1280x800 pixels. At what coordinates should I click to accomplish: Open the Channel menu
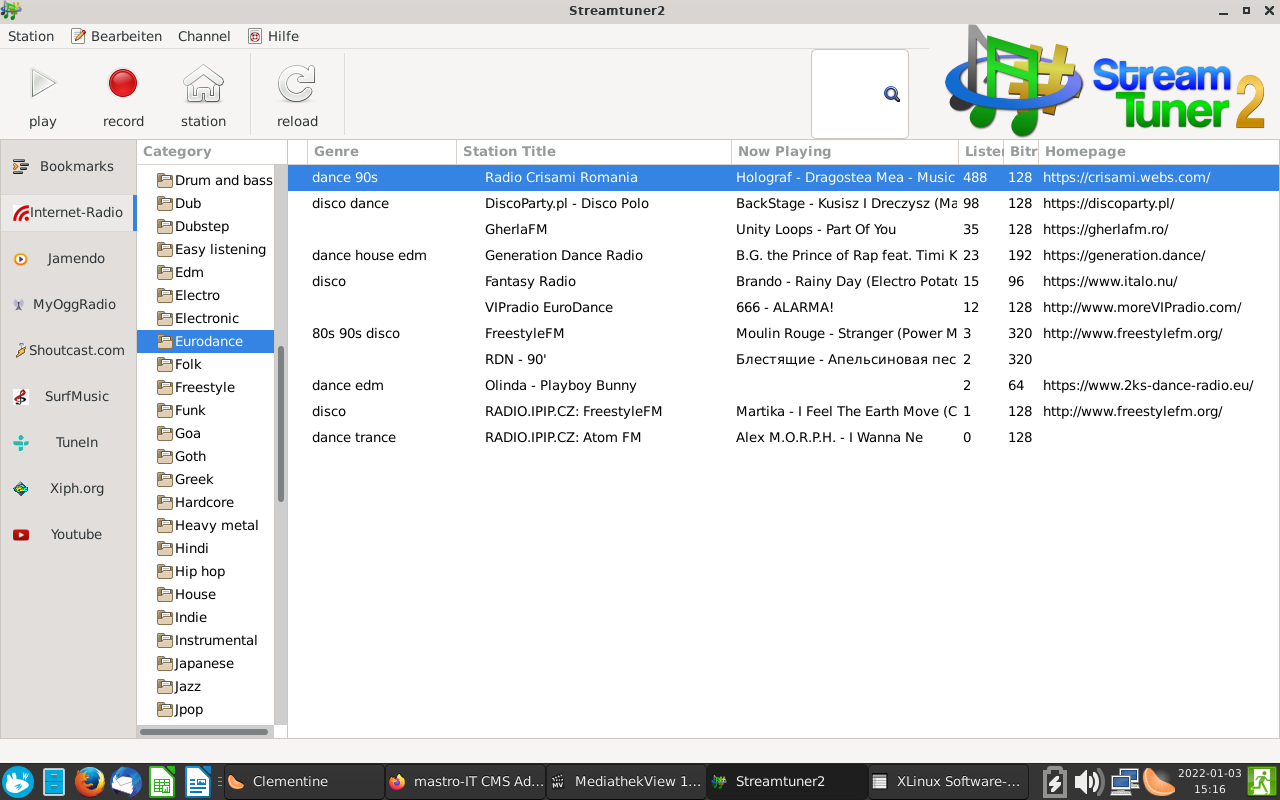pyautogui.click(x=204, y=36)
